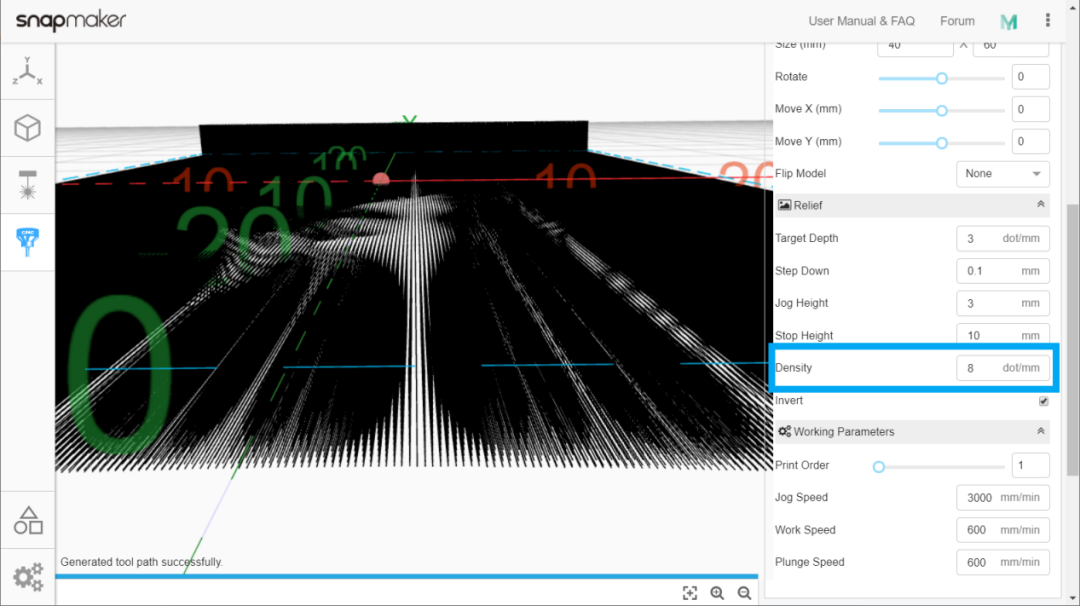Click 'Generated tool path successfully.' status text

(142, 562)
